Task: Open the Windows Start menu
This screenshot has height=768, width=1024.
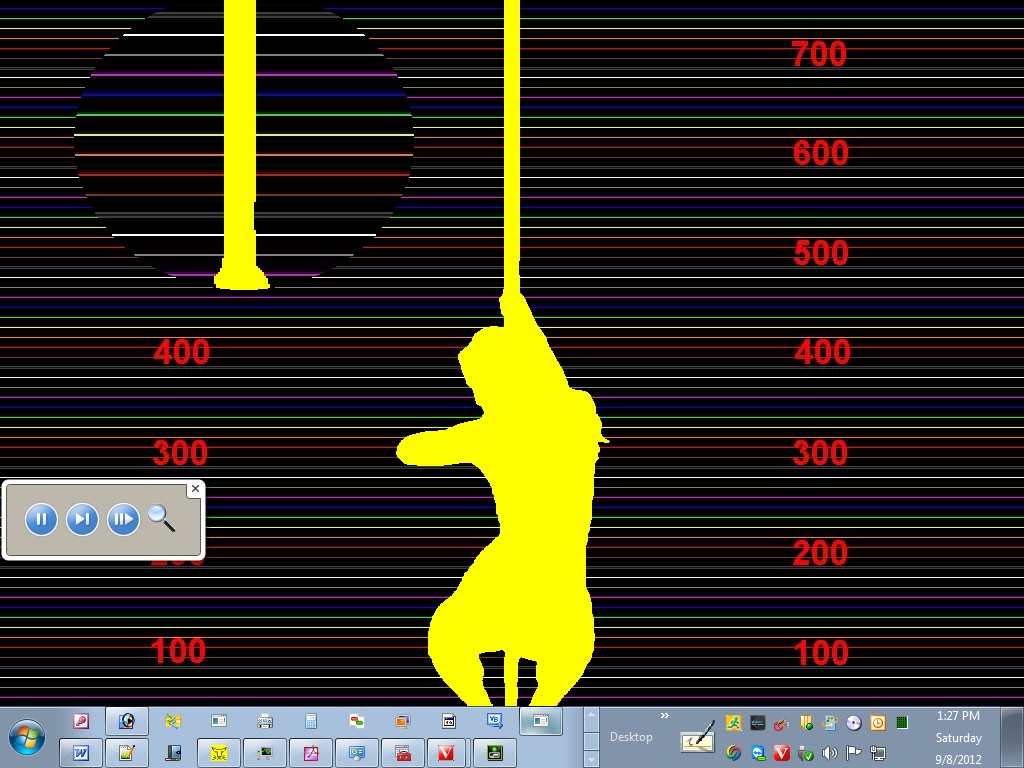Action: tap(27, 737)
